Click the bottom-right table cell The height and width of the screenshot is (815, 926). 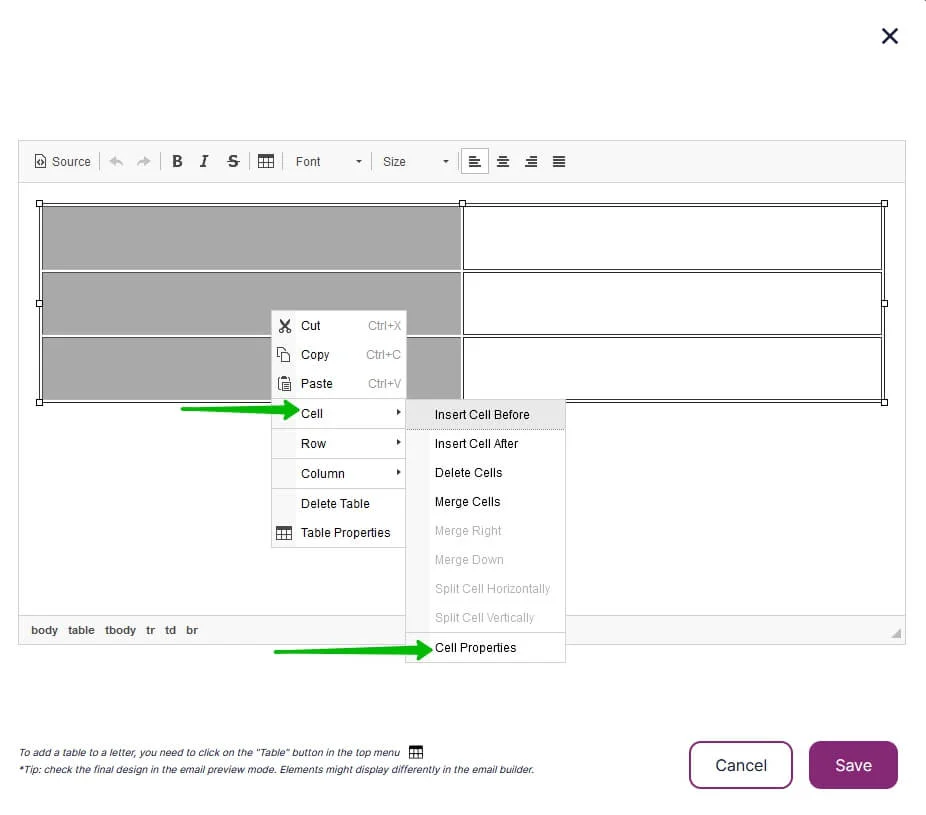pyautogui.click(x=672, y=369)
